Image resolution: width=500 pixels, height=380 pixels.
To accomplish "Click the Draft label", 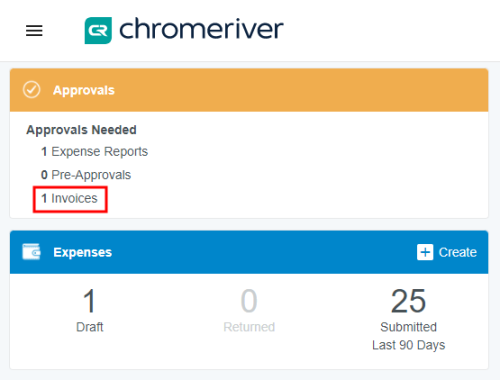I will coord(90,327).
